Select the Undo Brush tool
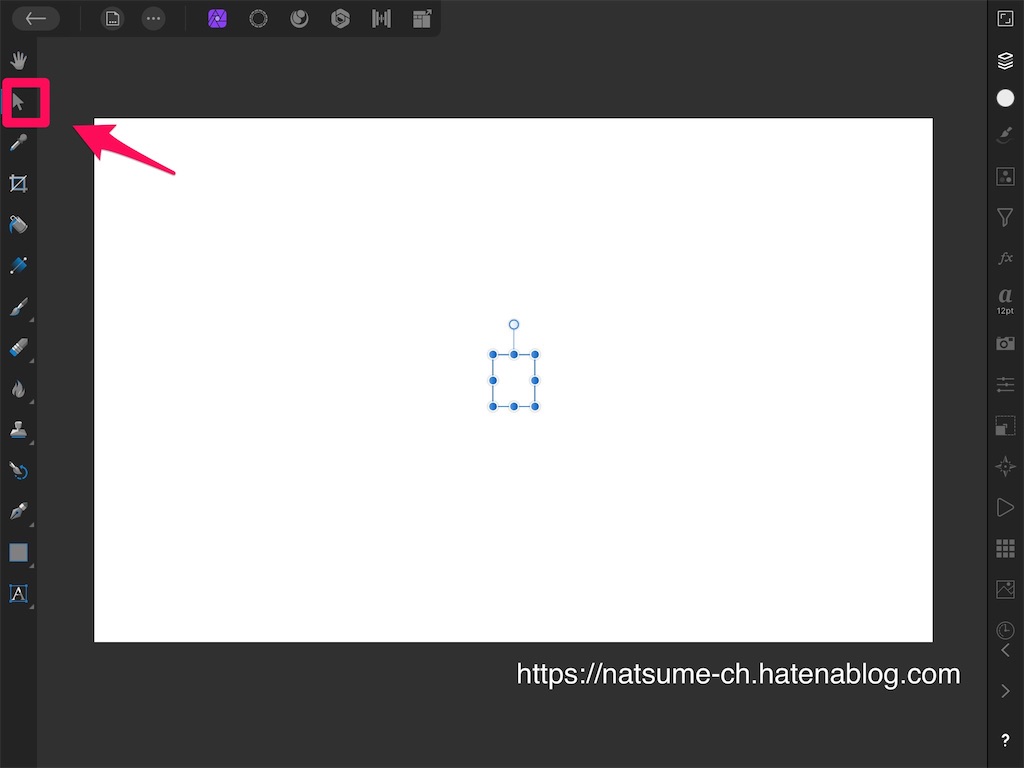The height and width of the screenshot is (768, 1024). [x=18, y=471]
